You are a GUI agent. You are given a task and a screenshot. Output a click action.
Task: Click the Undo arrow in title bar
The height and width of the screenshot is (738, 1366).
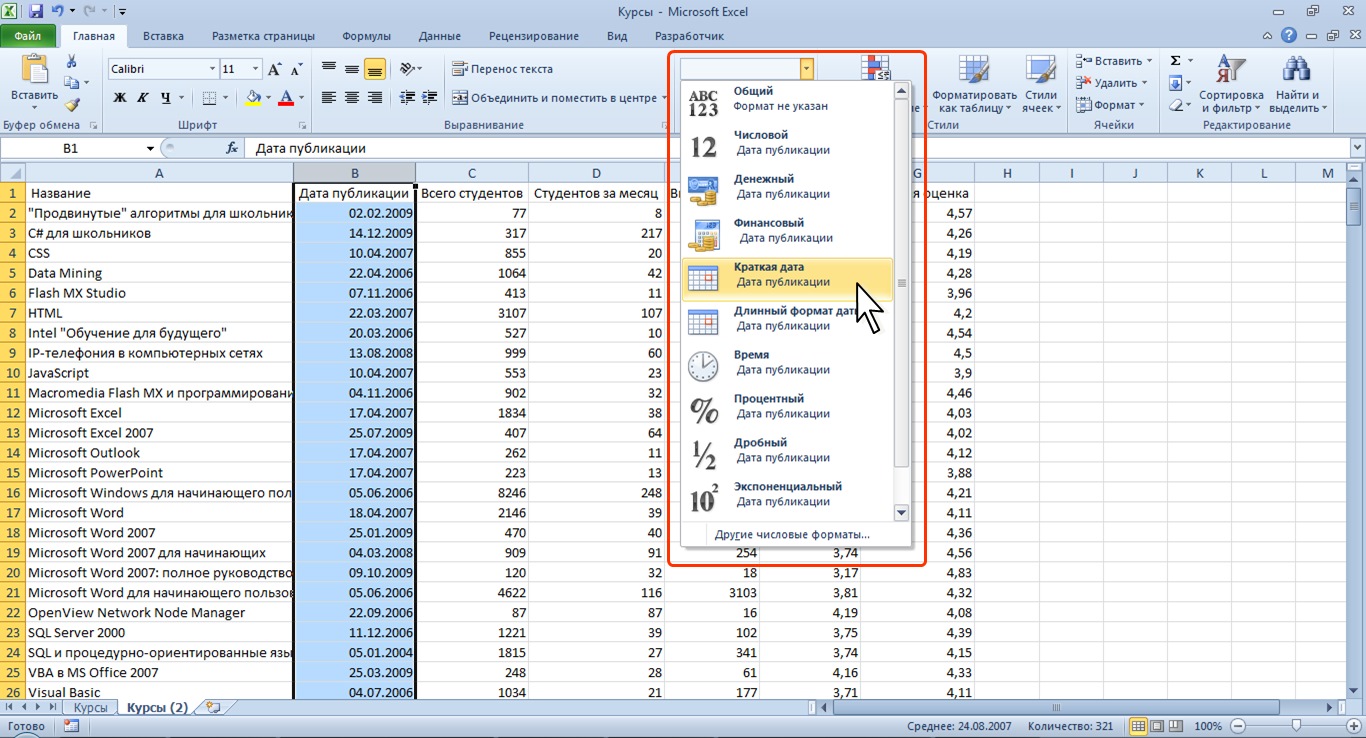[x=60, y=12]
